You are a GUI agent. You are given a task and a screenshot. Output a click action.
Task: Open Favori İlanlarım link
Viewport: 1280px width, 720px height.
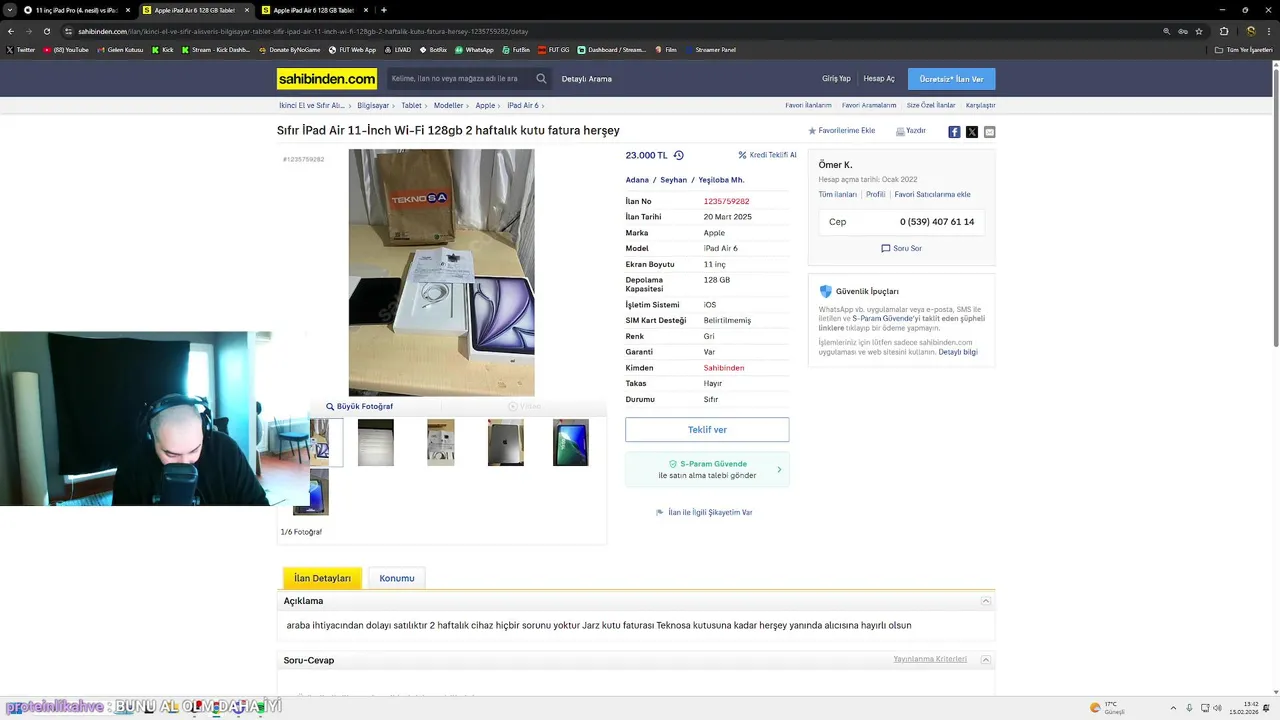point(808,105)
